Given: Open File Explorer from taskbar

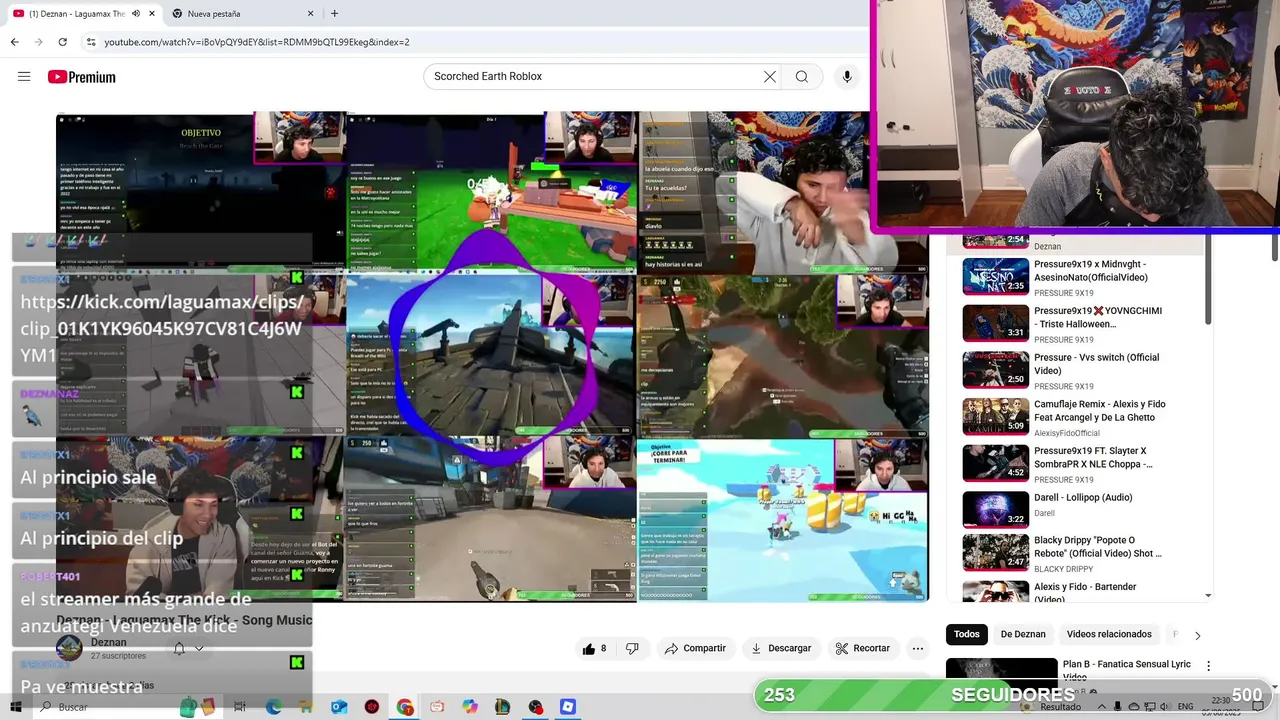Looking at the screenshot, I should 306,707.
